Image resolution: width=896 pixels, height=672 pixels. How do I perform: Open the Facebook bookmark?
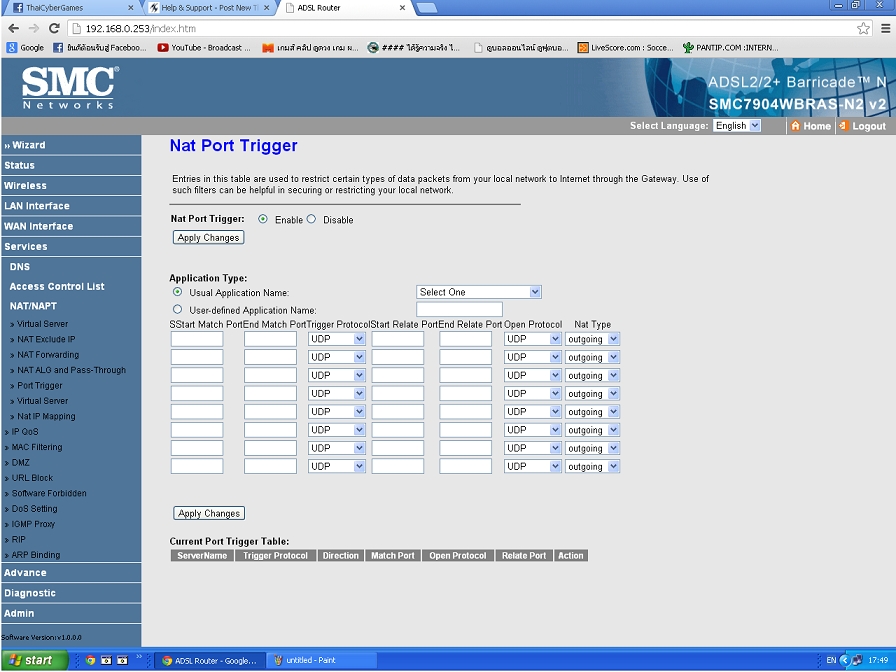(x=99, y=48)
